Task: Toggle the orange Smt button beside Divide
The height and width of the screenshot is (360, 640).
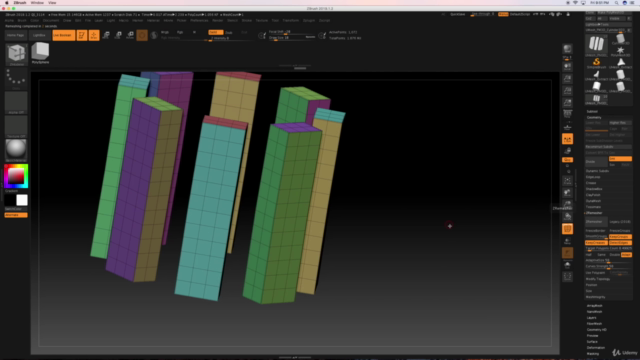Action: click(620, 159)
